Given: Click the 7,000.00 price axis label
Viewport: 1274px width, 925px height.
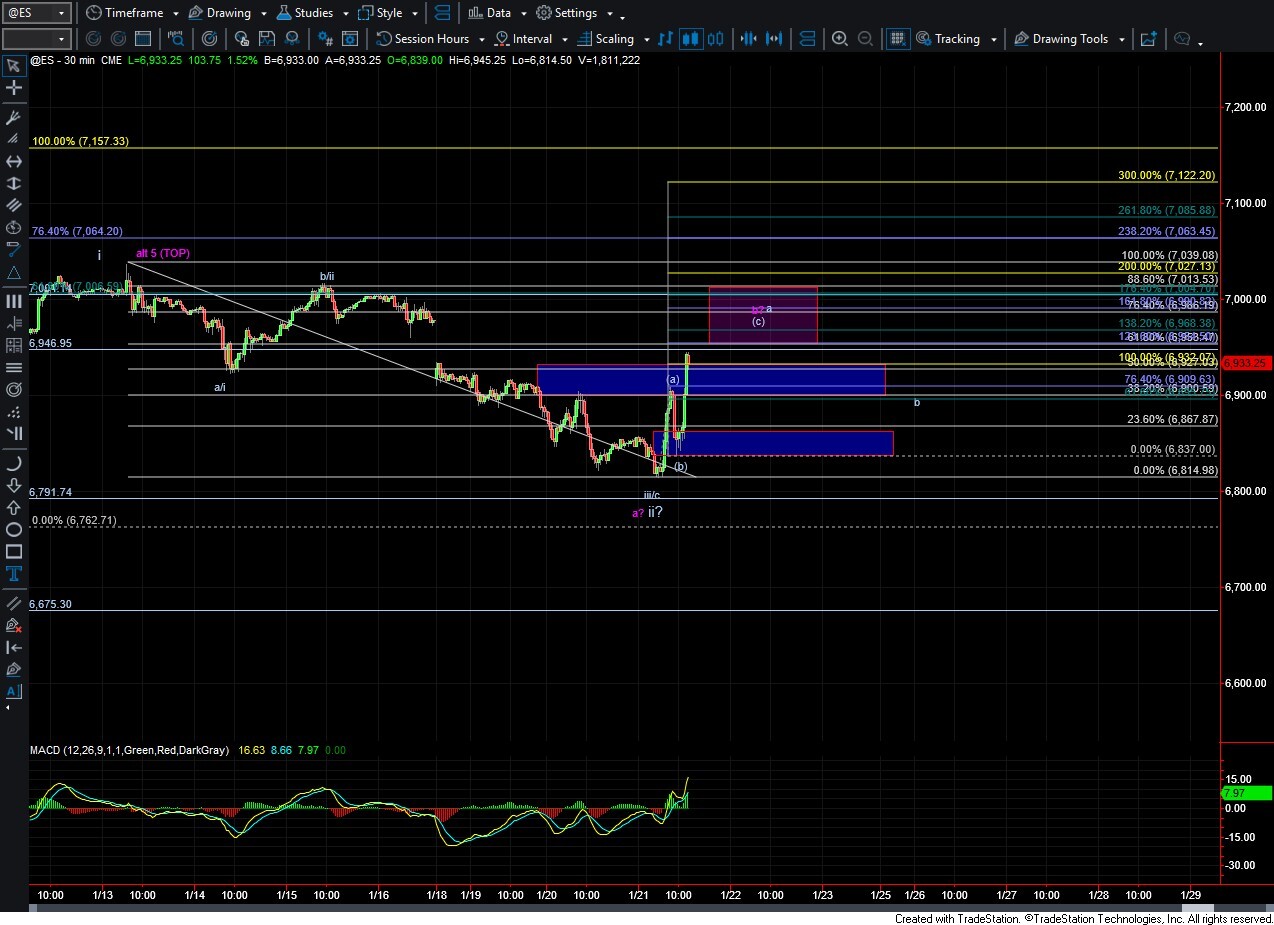Looking at the screenshot, I should tap(1246, 299).
